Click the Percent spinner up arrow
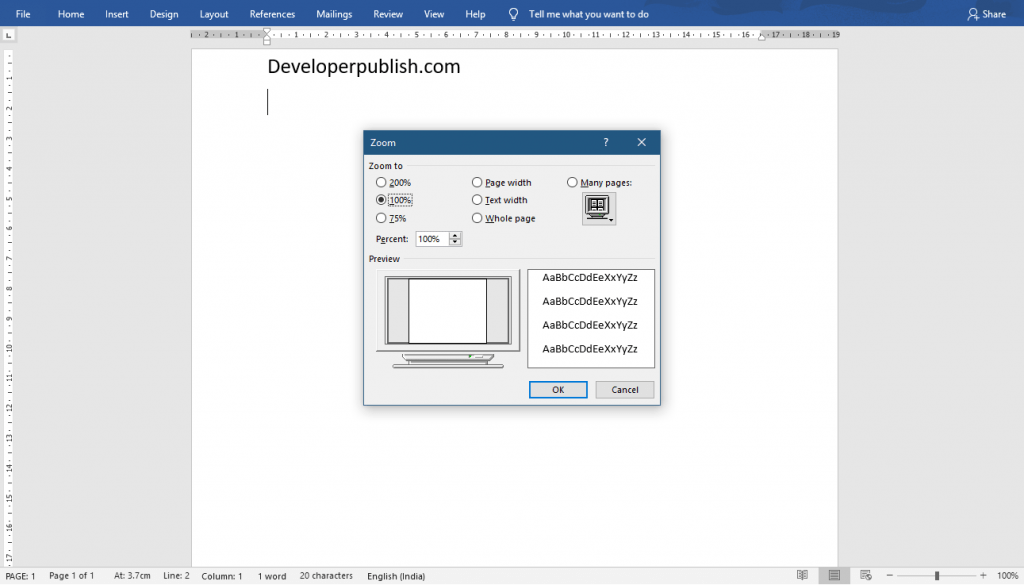The width and height of the screenshot is (1024, 585). click(x=454, y=235)
